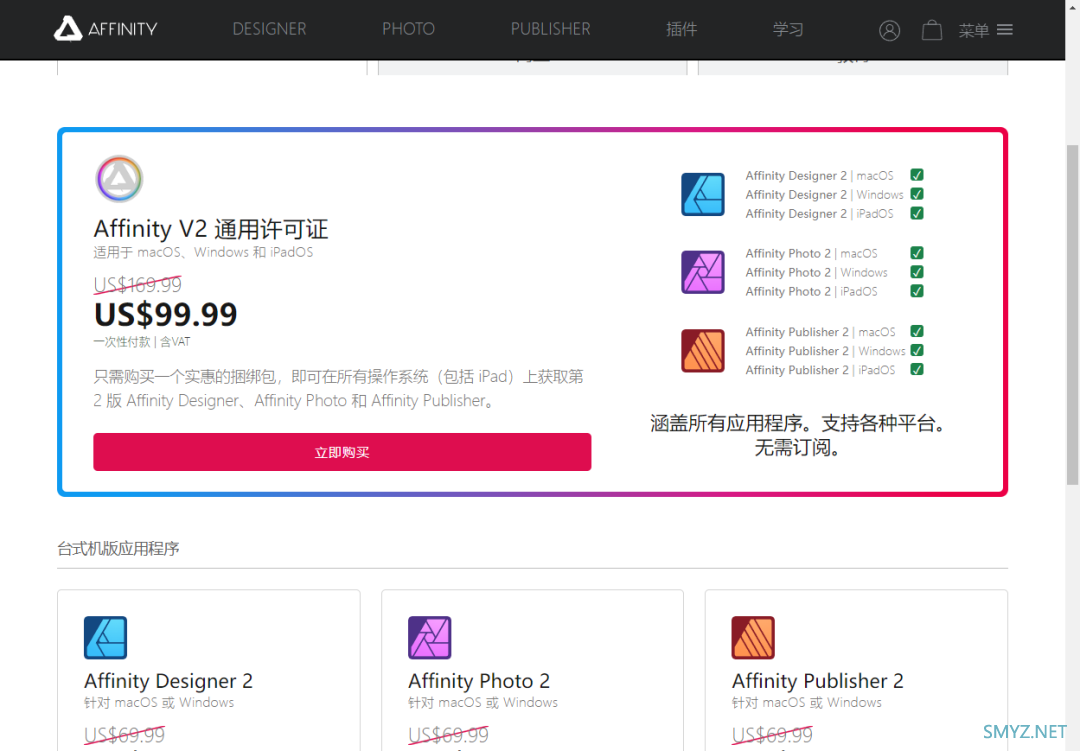Click the red 立即购买 button
This screenshot has width=1080, height=751.
tap(342, 452)
